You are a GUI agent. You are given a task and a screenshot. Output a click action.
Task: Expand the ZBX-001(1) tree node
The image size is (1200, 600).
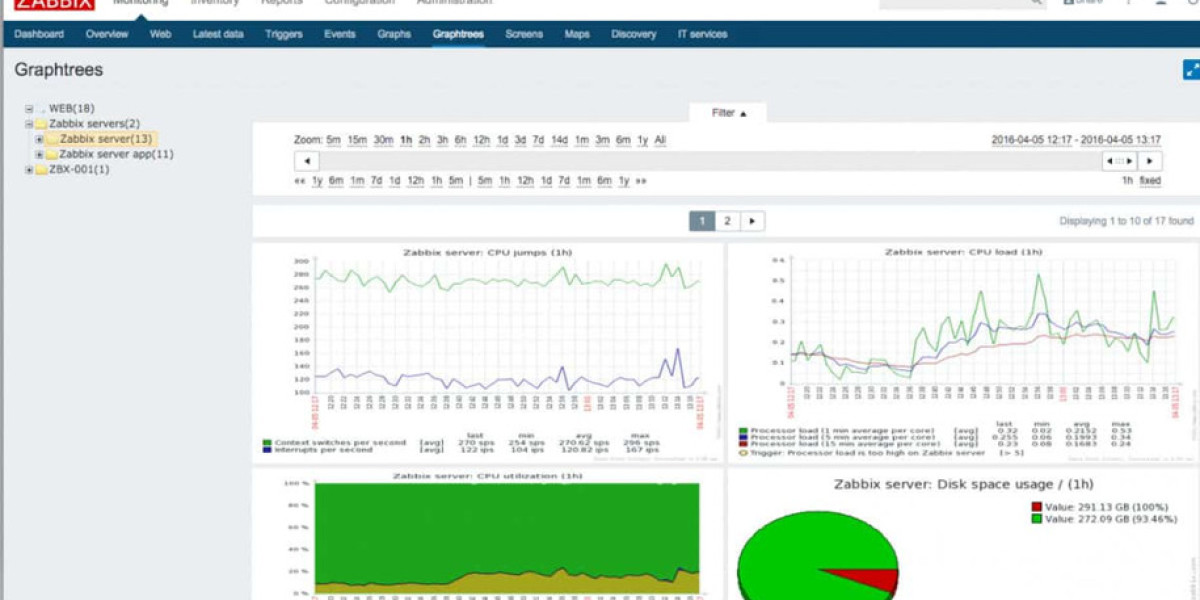pos(29,170)
